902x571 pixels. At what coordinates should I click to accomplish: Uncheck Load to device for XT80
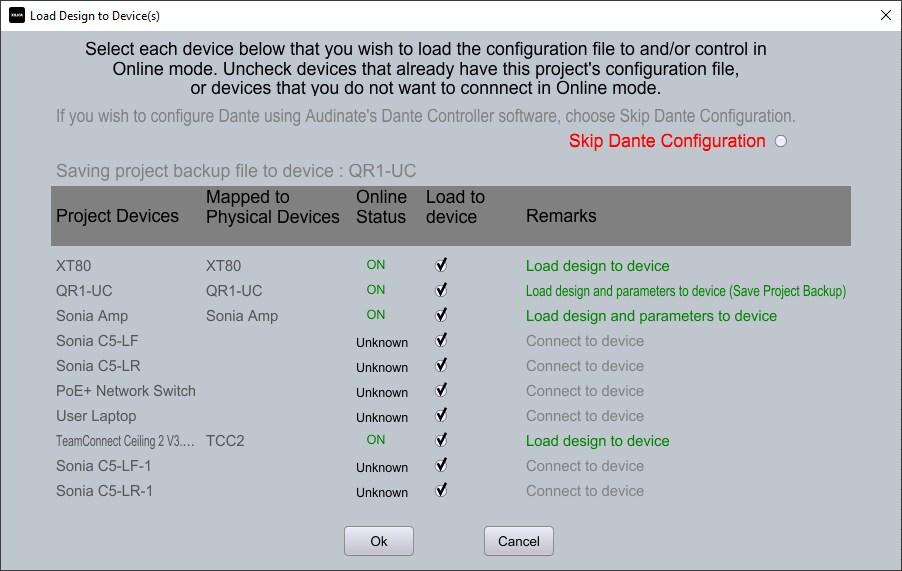click(x=441, y=265)
